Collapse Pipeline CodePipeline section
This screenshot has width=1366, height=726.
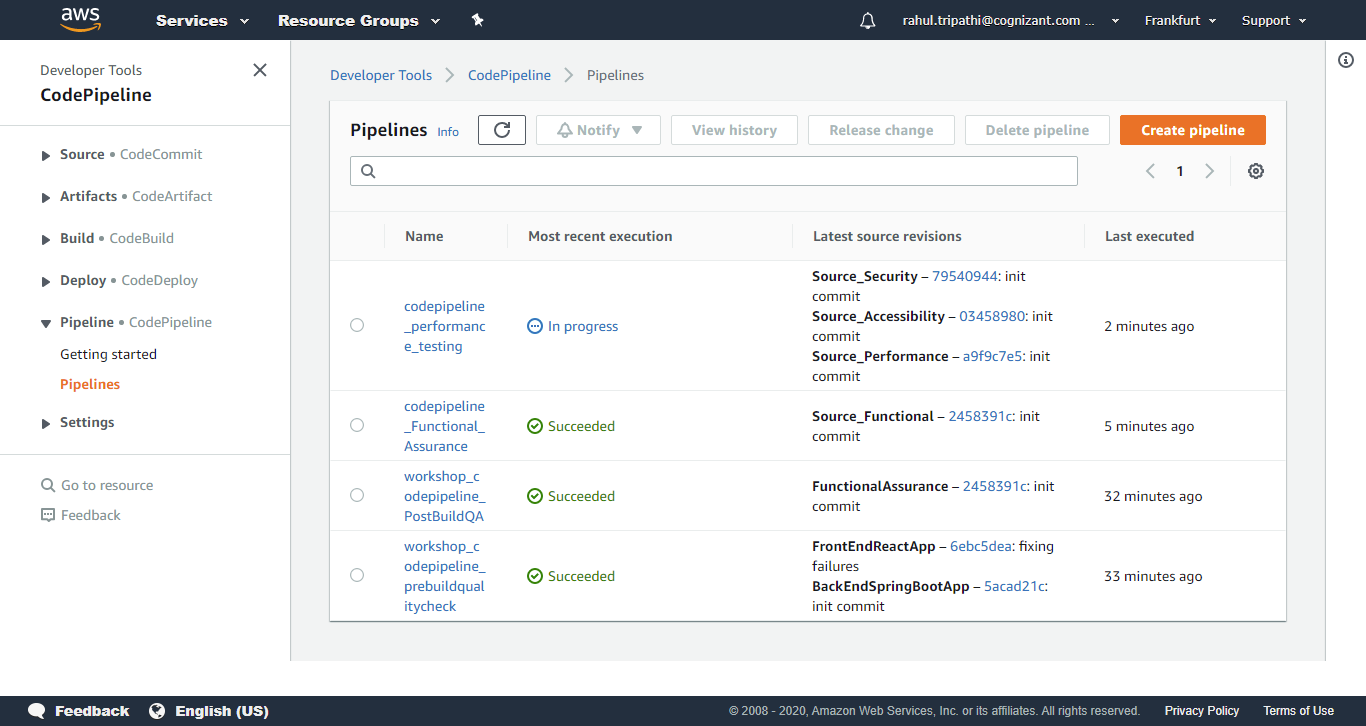click(x=46, y=323)
